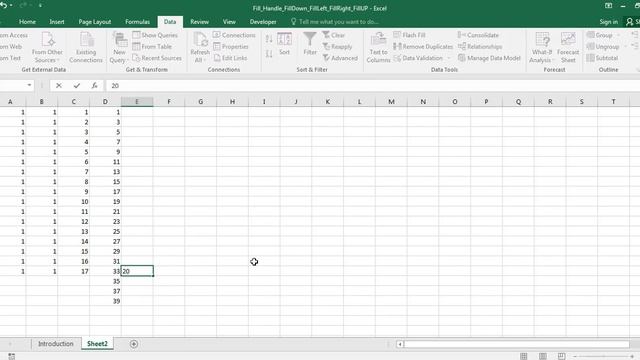Open the Review tab
This screenshot has height=360, width=640.
click(x=200, y=22)
